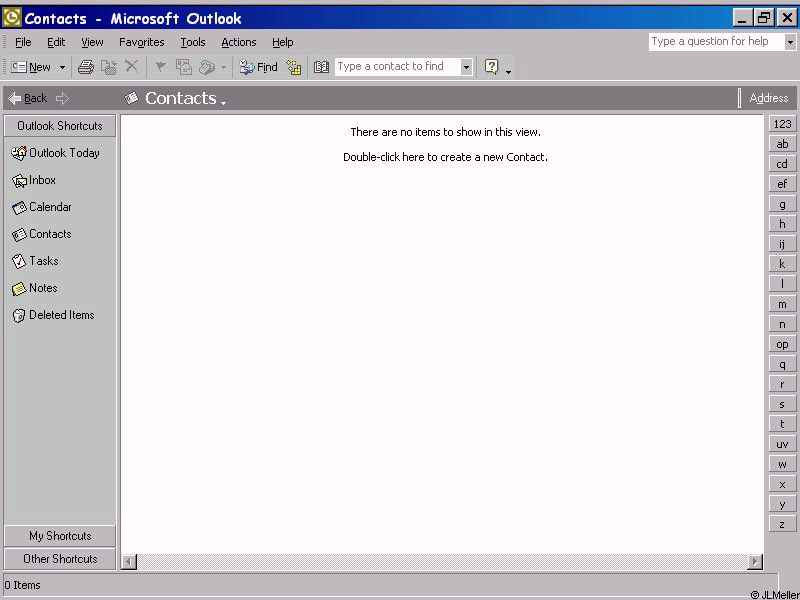Click the 'Type a contact to find' field
Screen dimensions: 800x600
pyautogui.click(x=397, y=66)
